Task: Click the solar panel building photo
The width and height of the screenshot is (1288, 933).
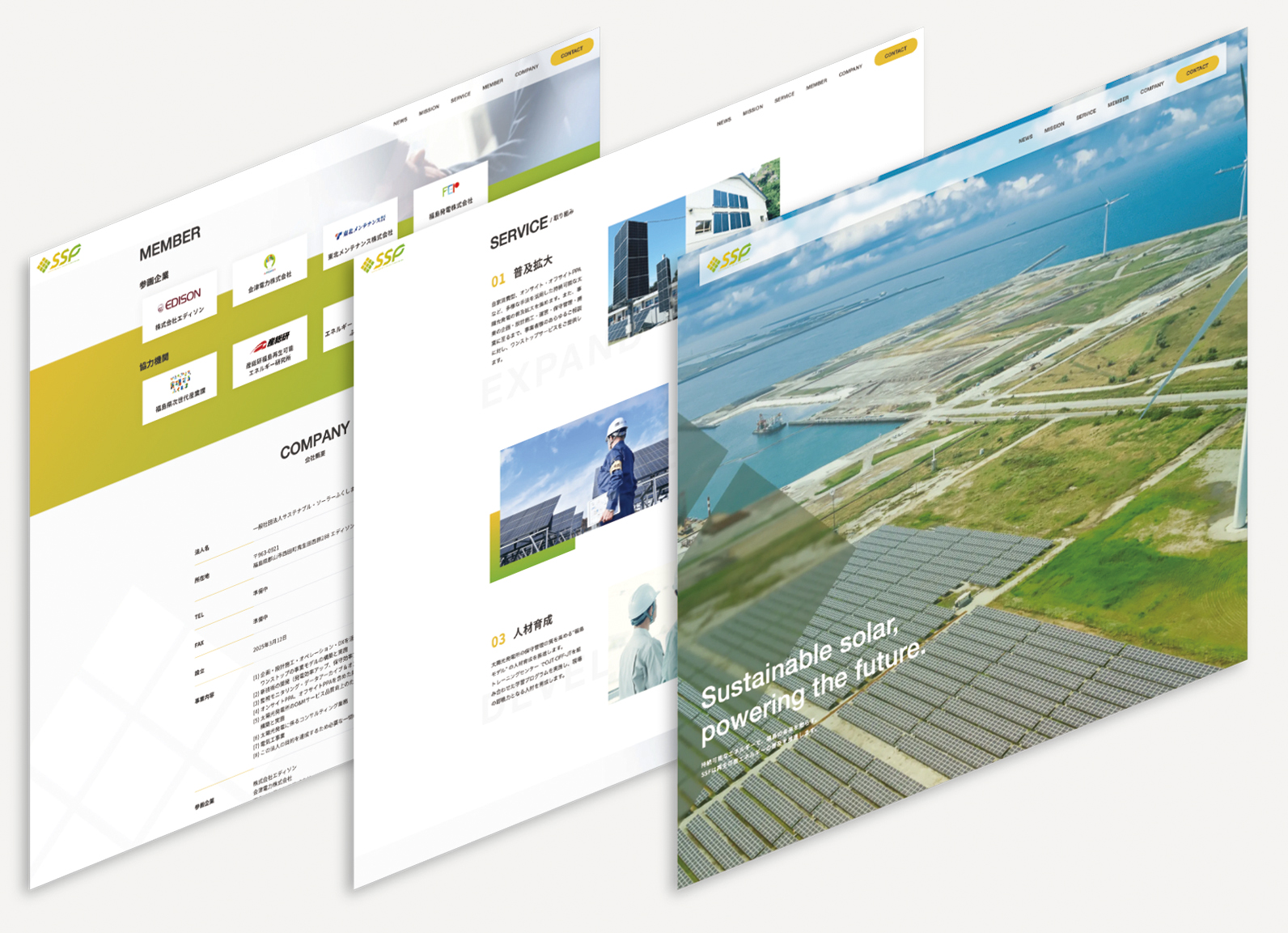Action: pyautogui.click(x=646, y=271)
